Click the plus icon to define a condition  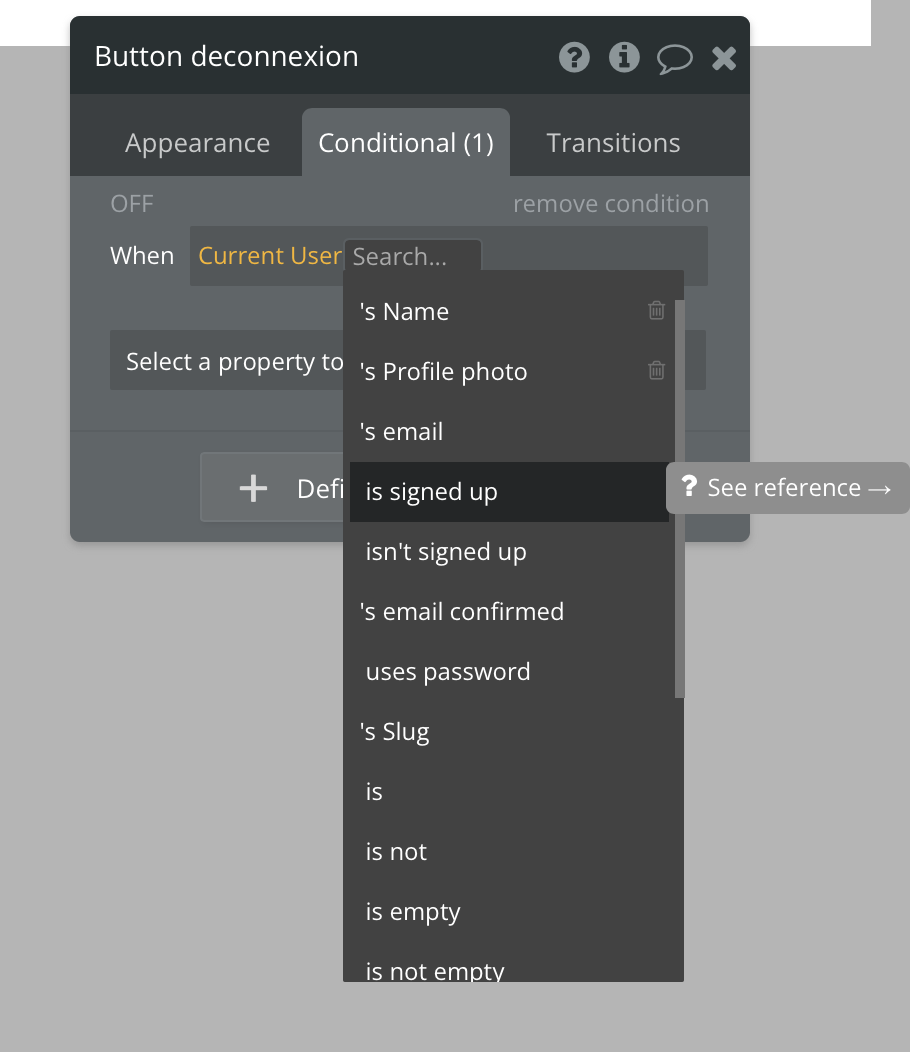[253, 488]
